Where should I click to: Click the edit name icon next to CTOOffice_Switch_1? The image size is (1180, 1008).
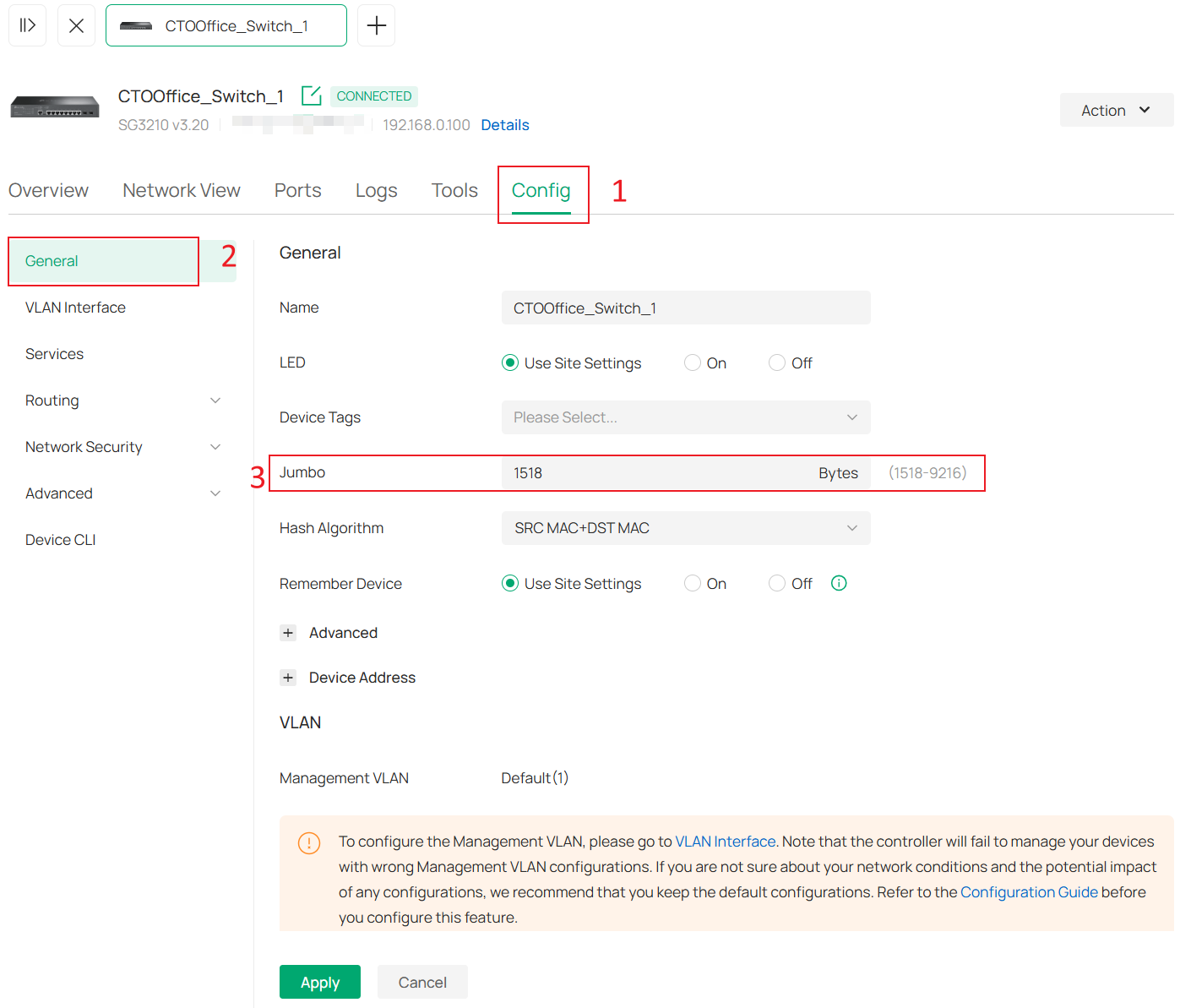[311, 95]
